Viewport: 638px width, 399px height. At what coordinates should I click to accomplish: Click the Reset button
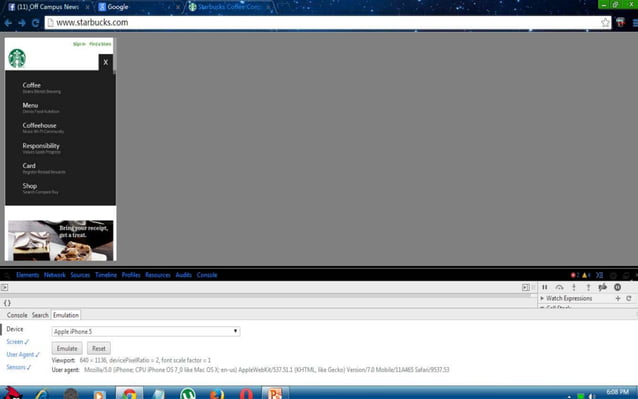[99, 349]
